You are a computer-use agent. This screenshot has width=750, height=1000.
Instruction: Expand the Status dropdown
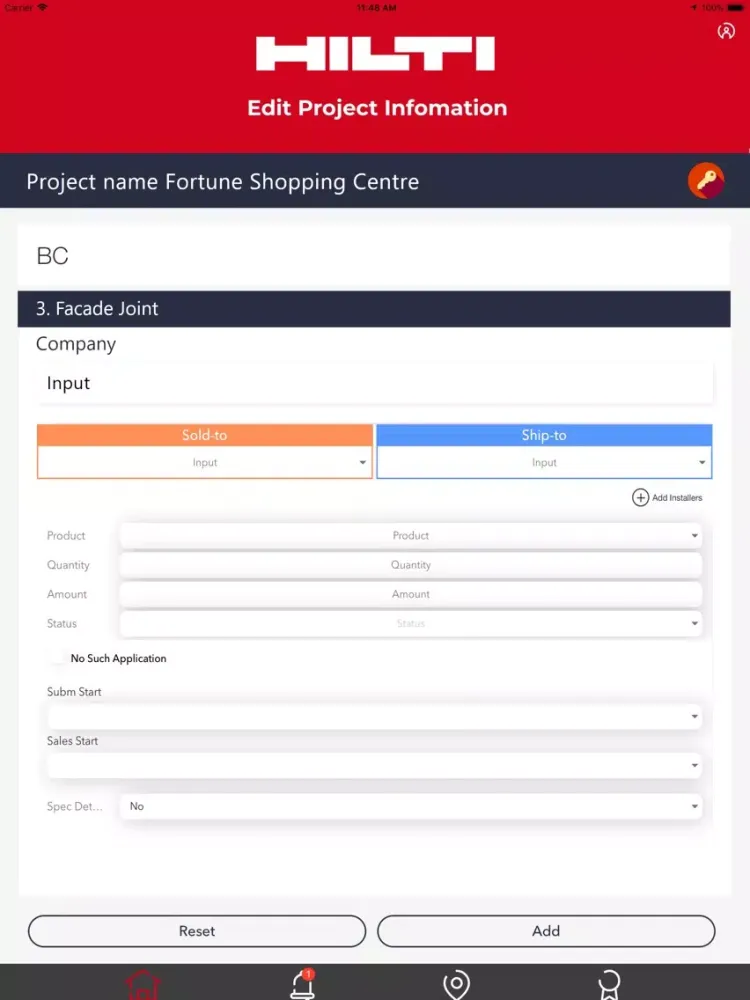411,624
